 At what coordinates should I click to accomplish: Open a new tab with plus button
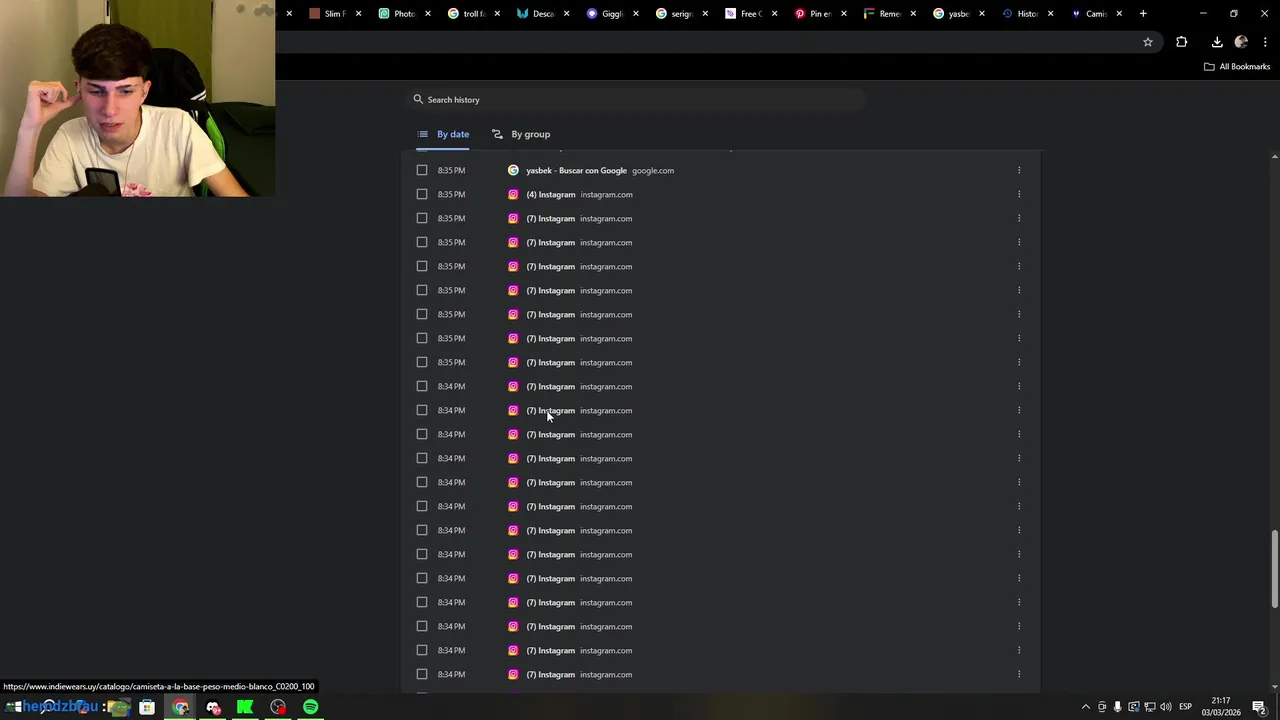1143,14
